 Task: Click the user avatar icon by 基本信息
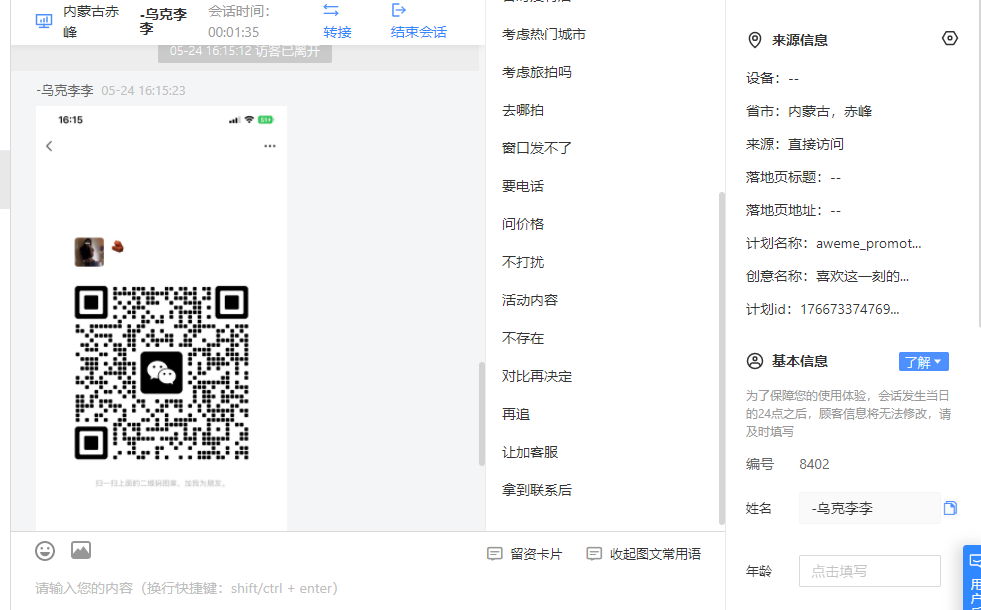tap(755, 361)
